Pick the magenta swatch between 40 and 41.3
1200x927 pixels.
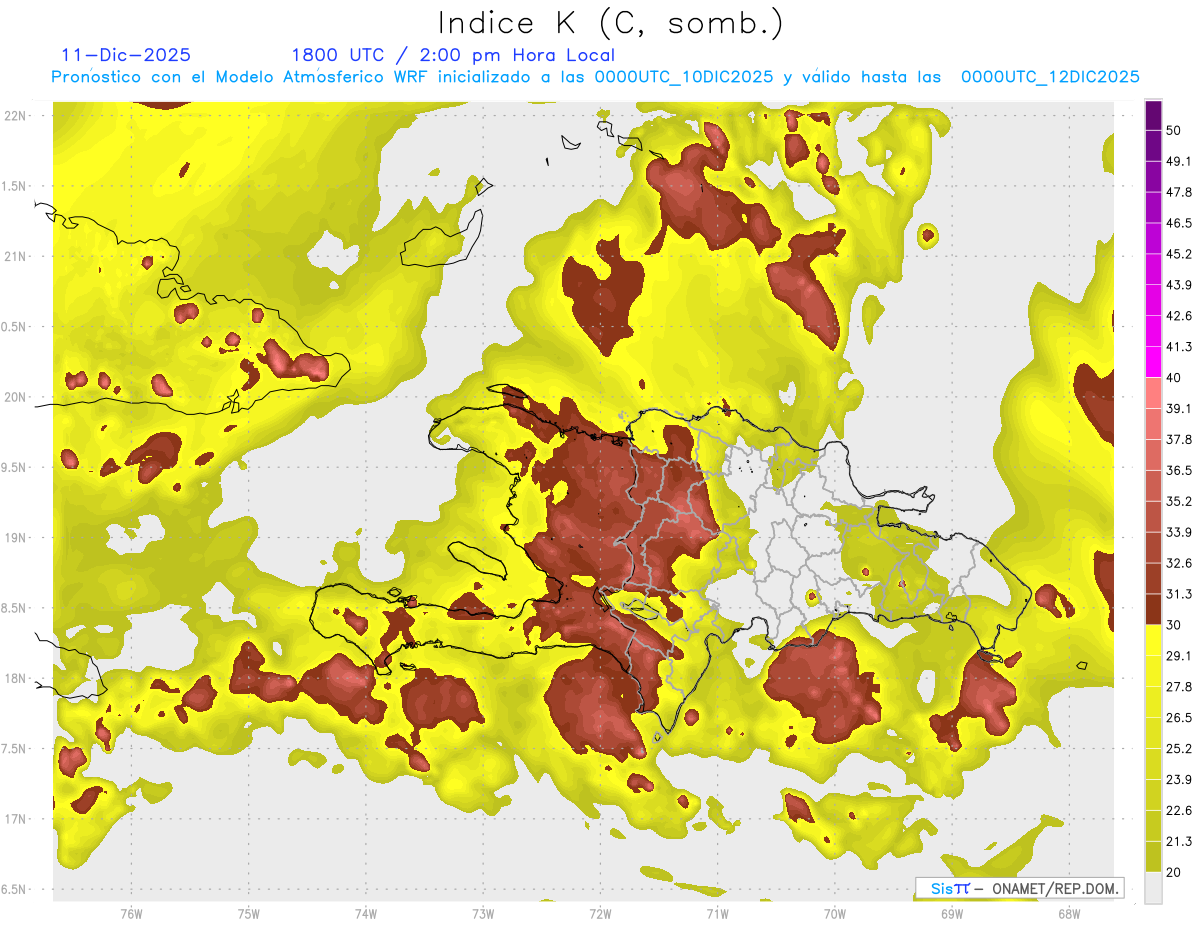click(x=1153, y=362)
